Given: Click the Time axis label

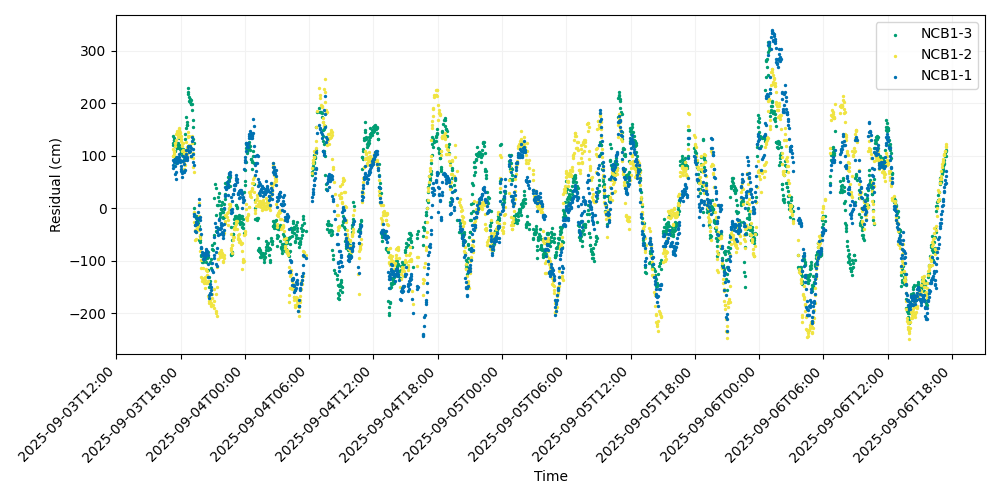Looking at the screenshot, I should (x=550, y=476).
